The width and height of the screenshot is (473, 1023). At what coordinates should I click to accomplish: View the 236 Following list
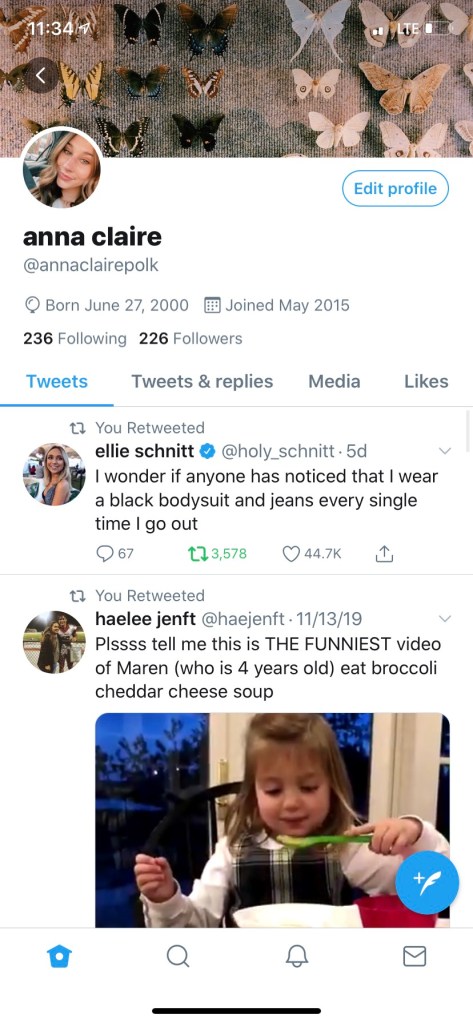75,339
